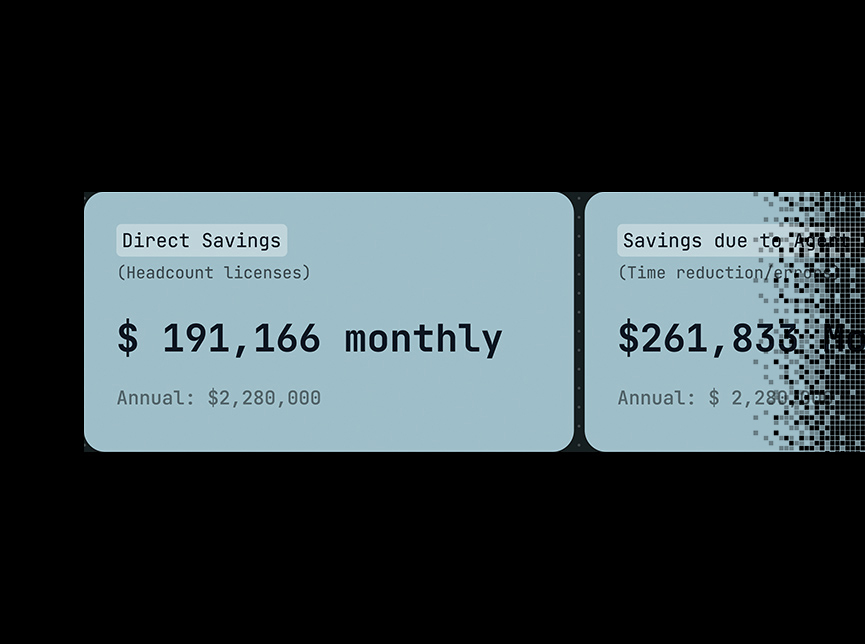Select the "$2,280,000" amount in first card
865x644 pixels.
[264, 398]
